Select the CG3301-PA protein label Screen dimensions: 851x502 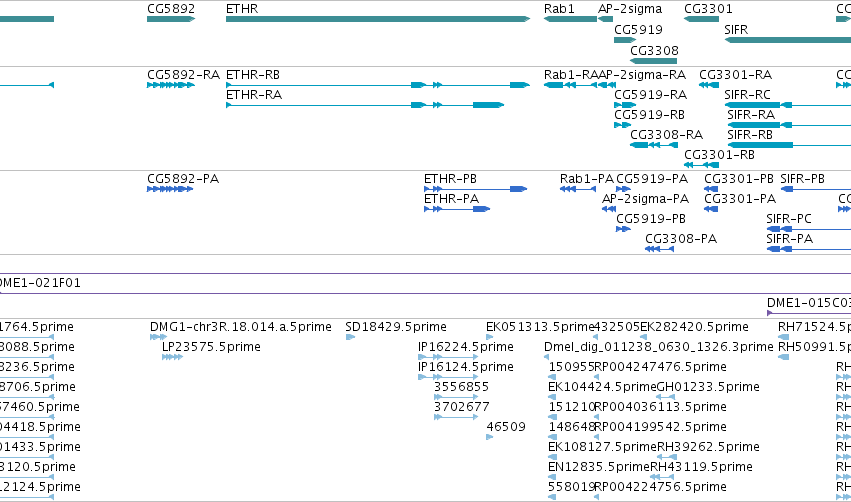click(740, 199)
